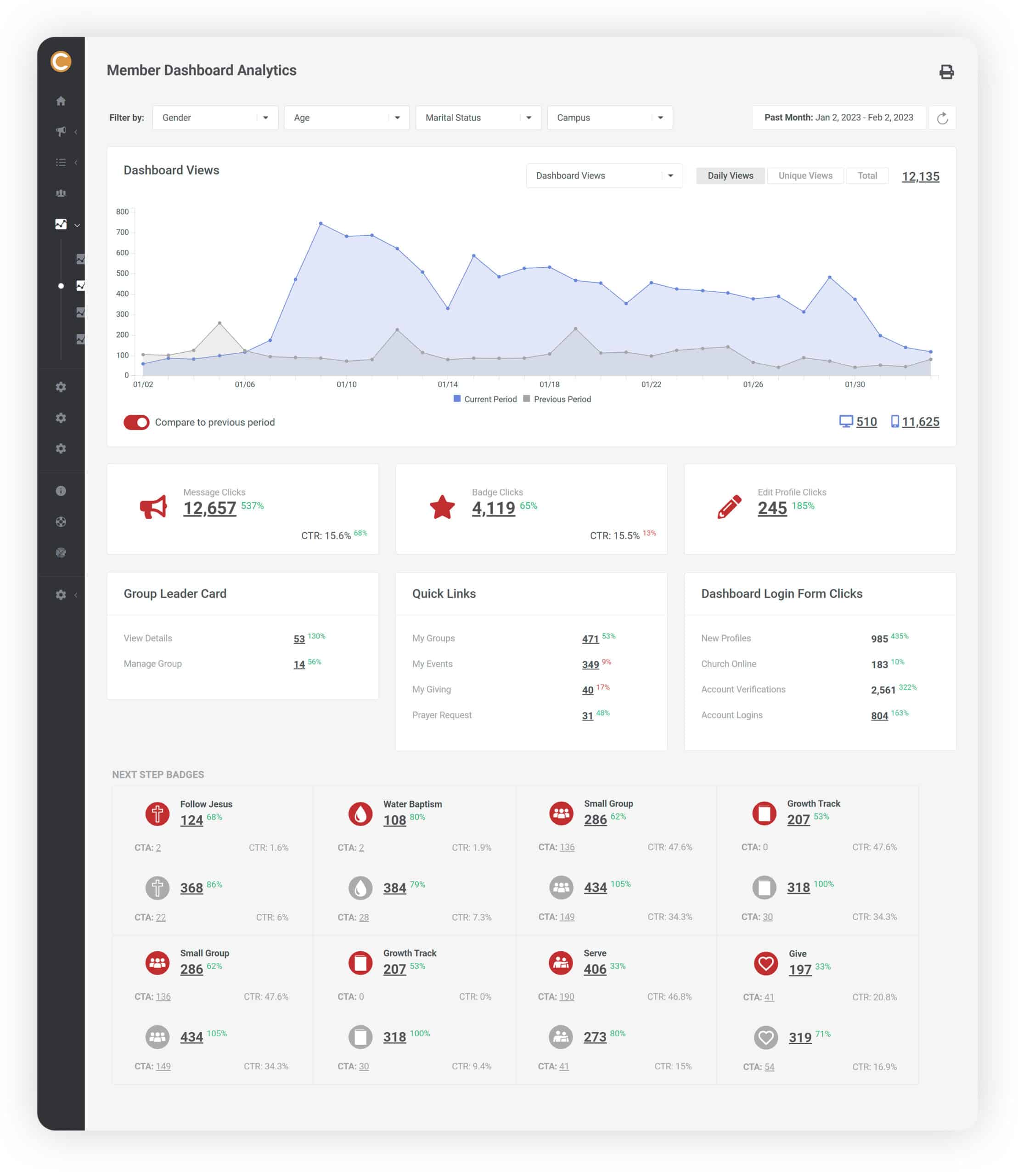Click the red droplet Water Baptism badge
This screenshot has width=1018, height=1176.
tap(360, 814)
